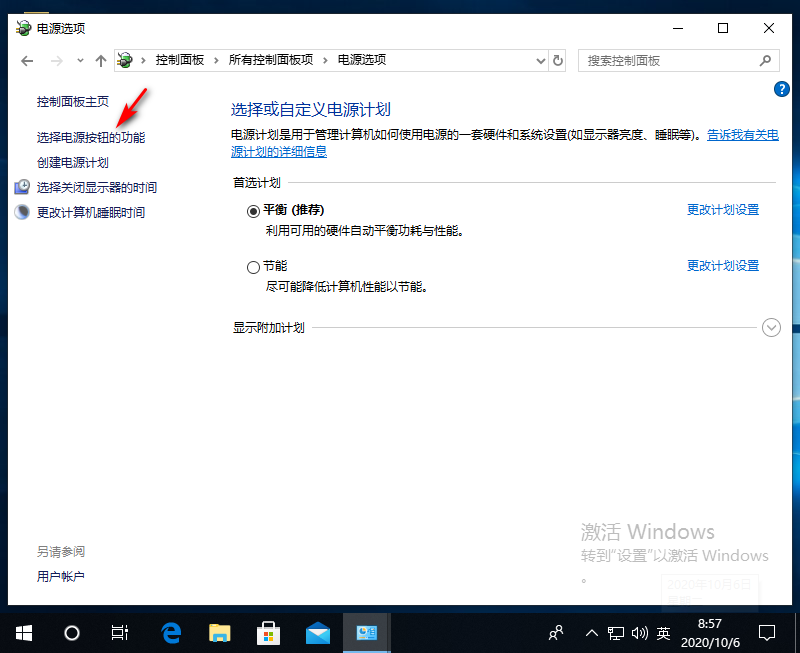Open the volume icon in system tray

[x=640, y=632]
